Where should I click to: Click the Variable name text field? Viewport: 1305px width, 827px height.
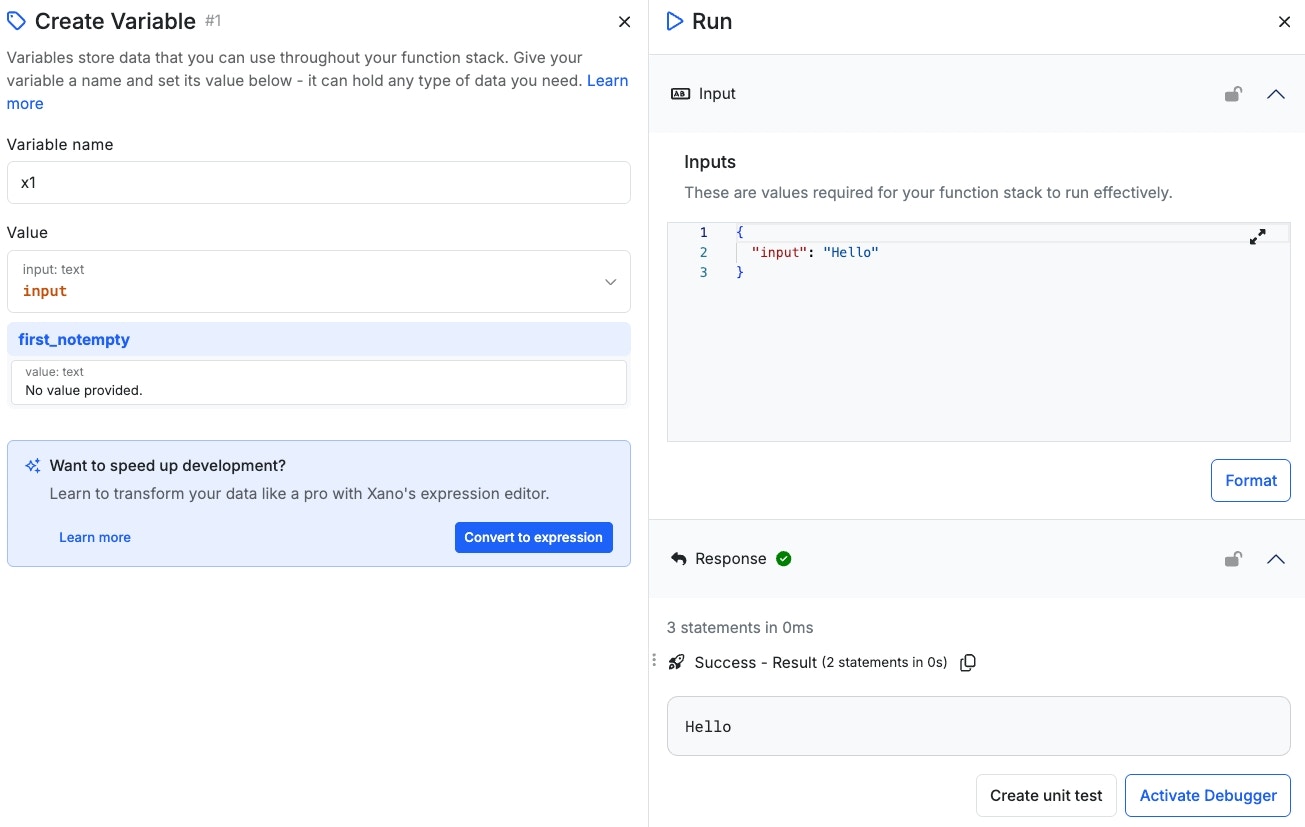click(x=318, y=183)
